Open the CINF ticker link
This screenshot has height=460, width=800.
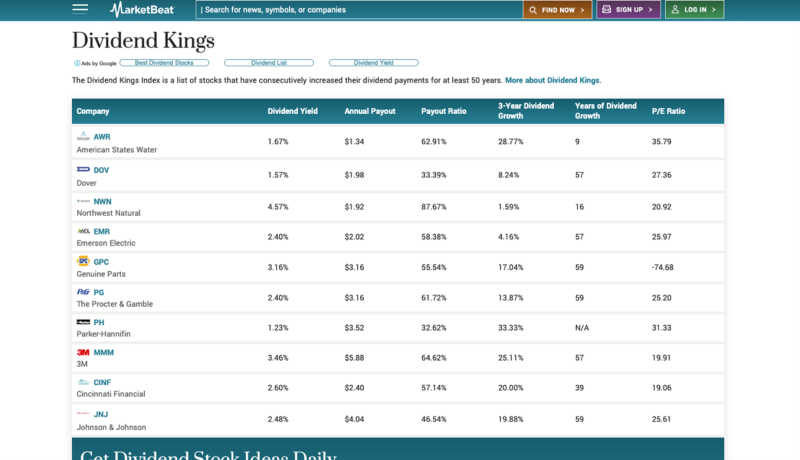[x=102, y=382]
